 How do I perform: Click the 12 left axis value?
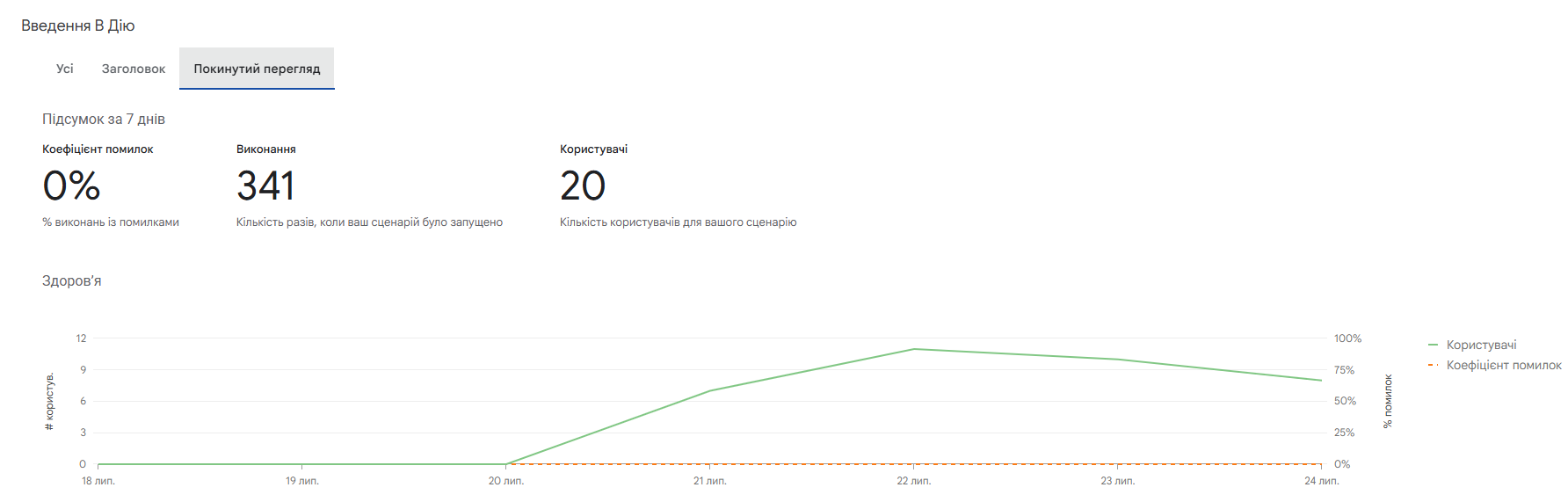[x=81, y=338]
